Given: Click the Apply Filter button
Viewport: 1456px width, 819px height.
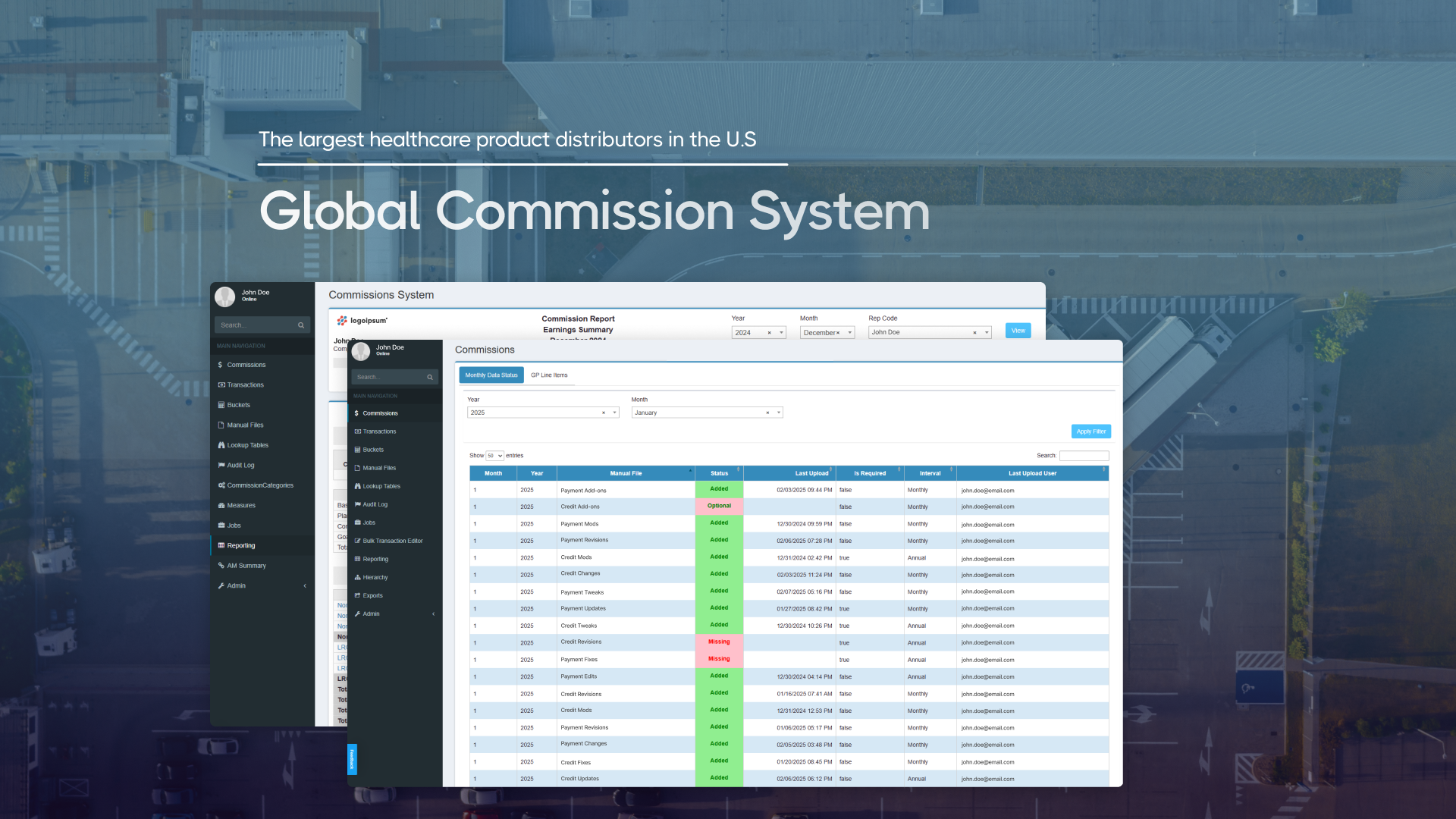Looking at the screenshot, I should [1090, 431].
